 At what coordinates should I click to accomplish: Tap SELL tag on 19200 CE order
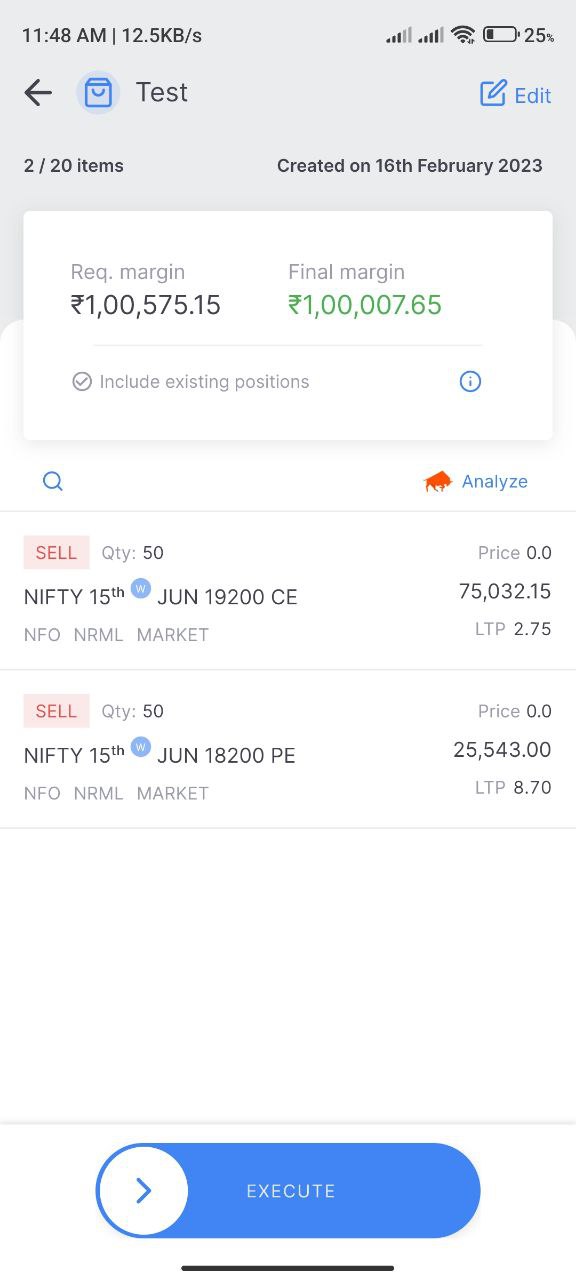tap(56, 552)
